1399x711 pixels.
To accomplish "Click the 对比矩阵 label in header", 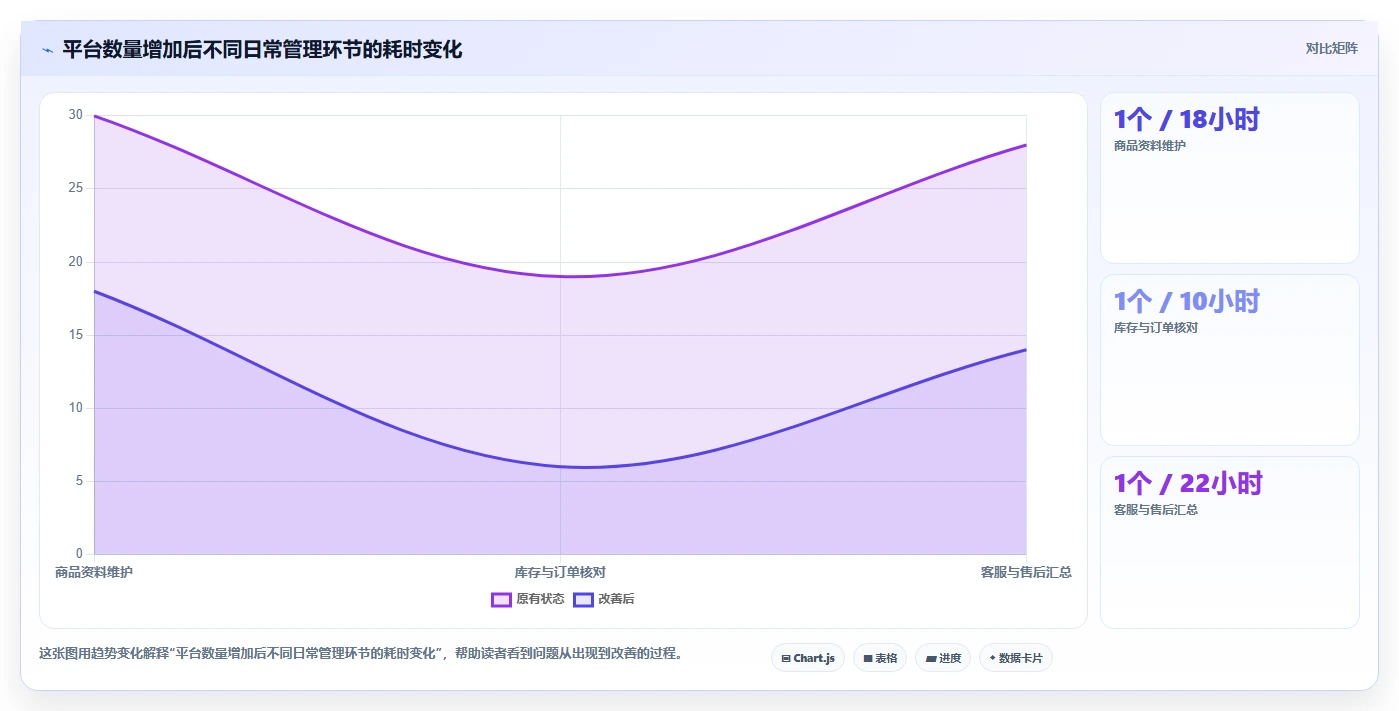I will point(1331,48).
